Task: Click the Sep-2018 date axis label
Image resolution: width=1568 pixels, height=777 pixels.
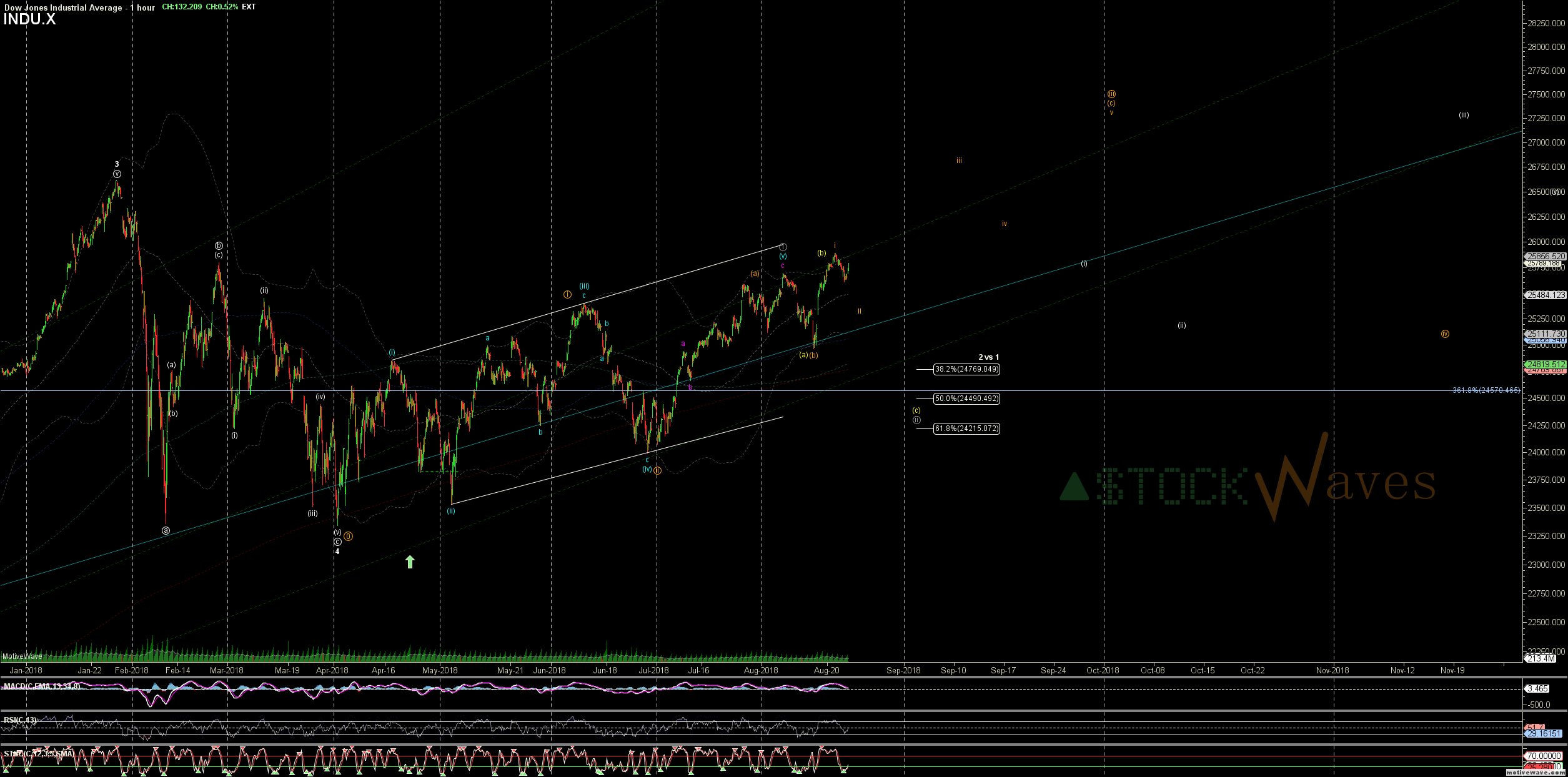Action: (903, 670)
